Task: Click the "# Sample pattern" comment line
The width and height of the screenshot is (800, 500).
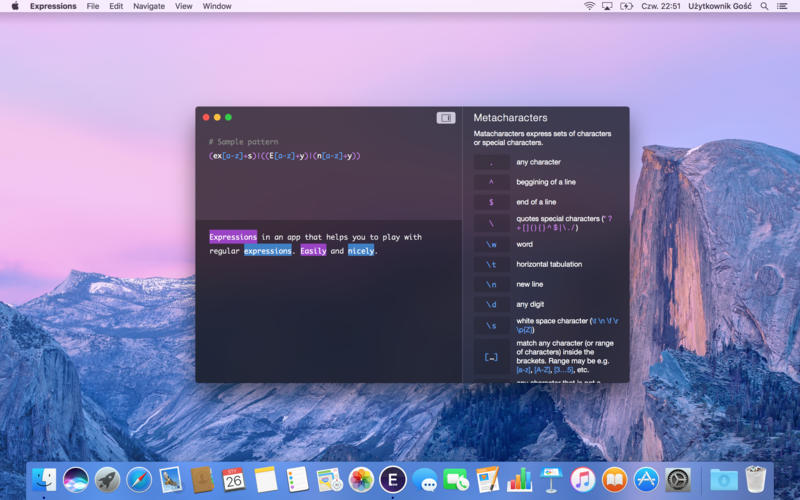Action: 243,142
